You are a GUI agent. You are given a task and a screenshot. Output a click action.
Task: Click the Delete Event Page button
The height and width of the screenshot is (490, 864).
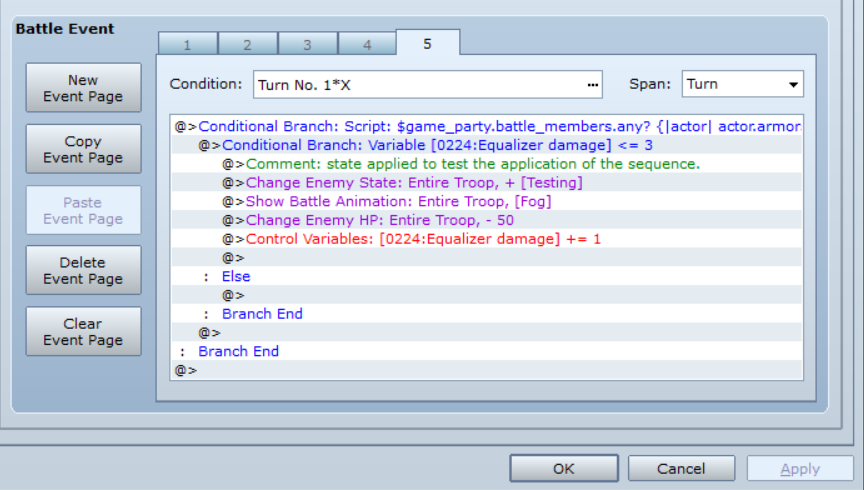tap(83, 271)
